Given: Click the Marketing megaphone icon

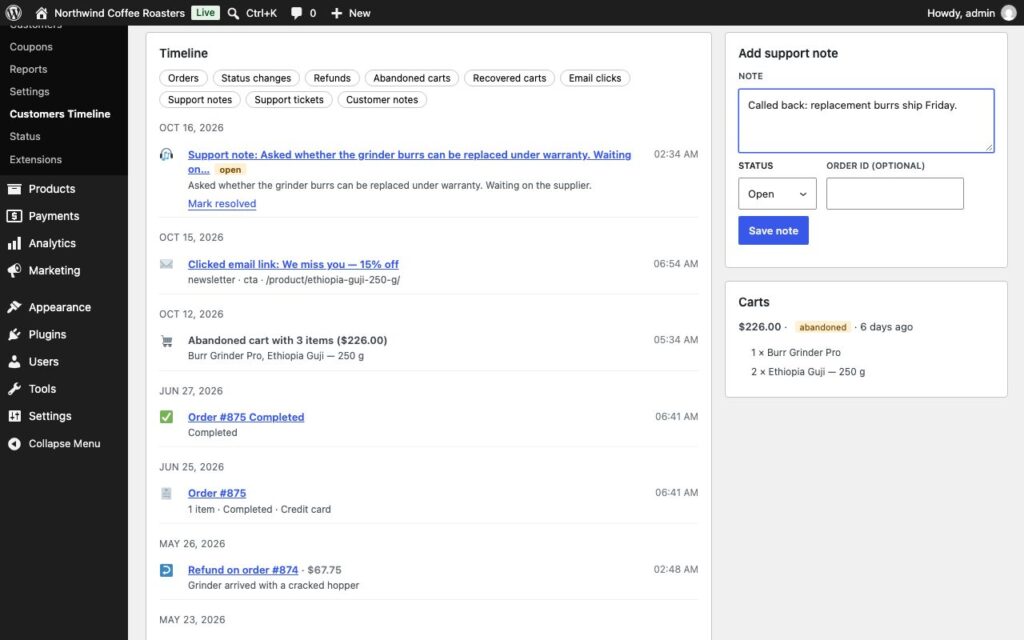Looking at the screenshot, I should point(14,270).
